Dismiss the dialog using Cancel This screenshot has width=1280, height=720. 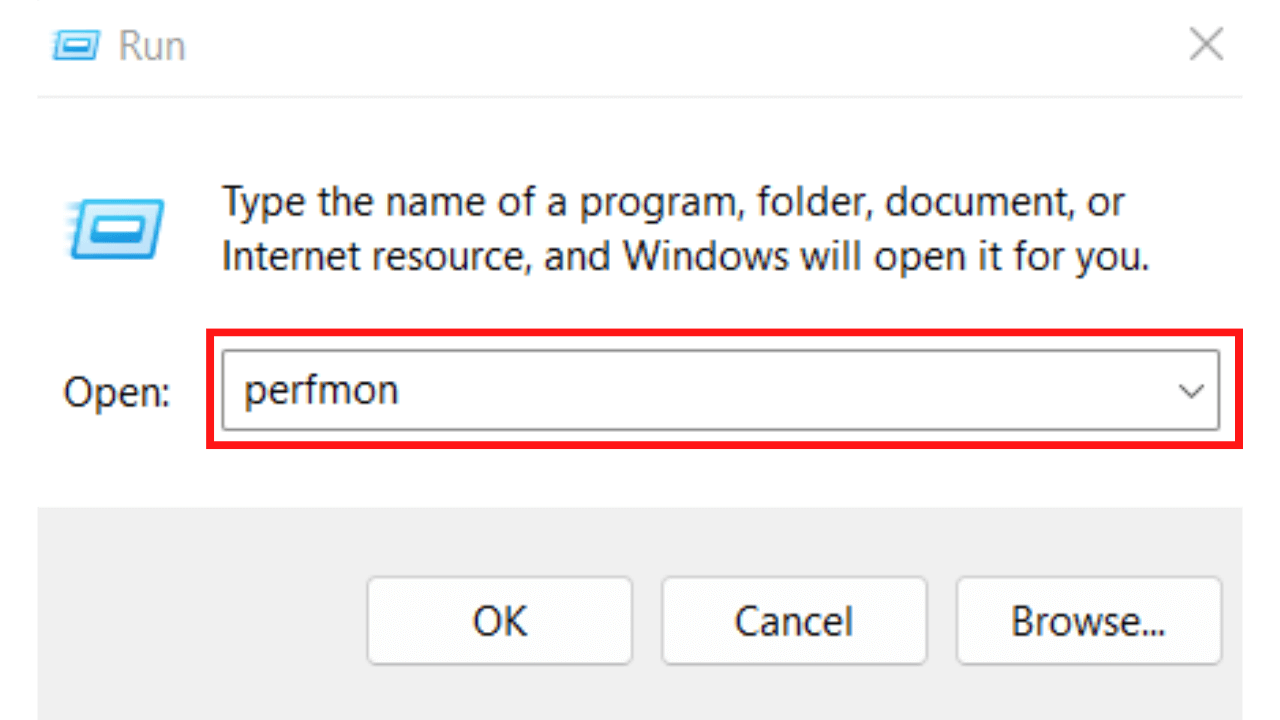point(794,621)
